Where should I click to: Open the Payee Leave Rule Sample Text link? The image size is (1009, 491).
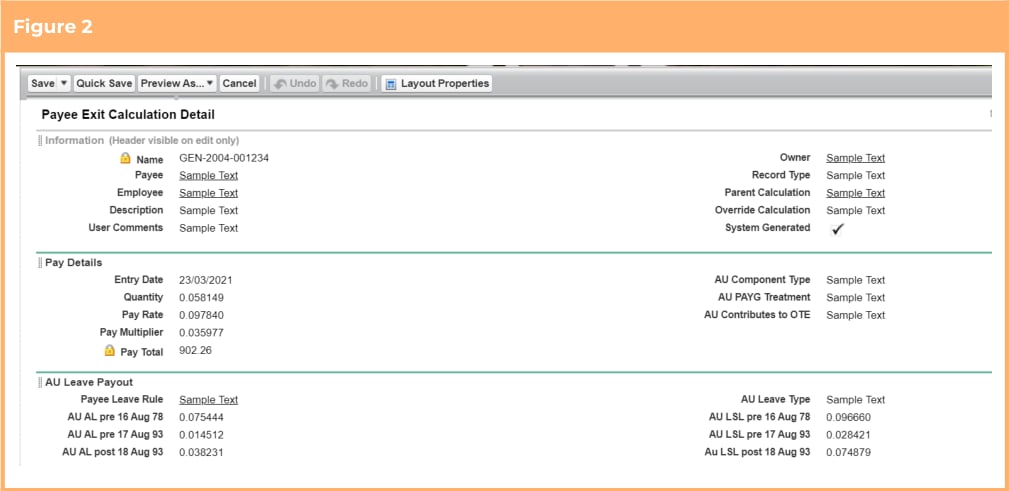[208, 399]
